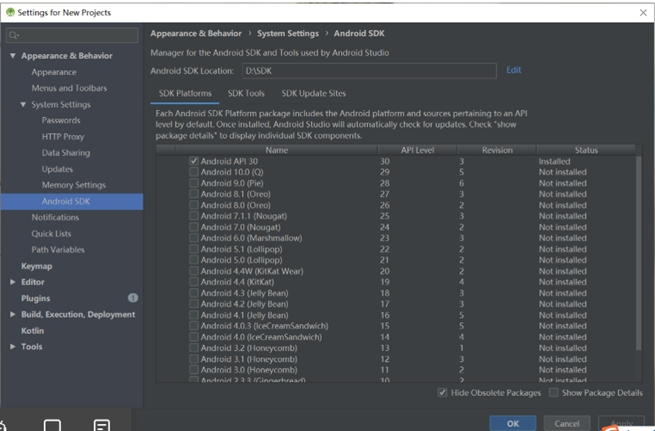Click the search magnifier icon in settings

(x=13, y=35)
